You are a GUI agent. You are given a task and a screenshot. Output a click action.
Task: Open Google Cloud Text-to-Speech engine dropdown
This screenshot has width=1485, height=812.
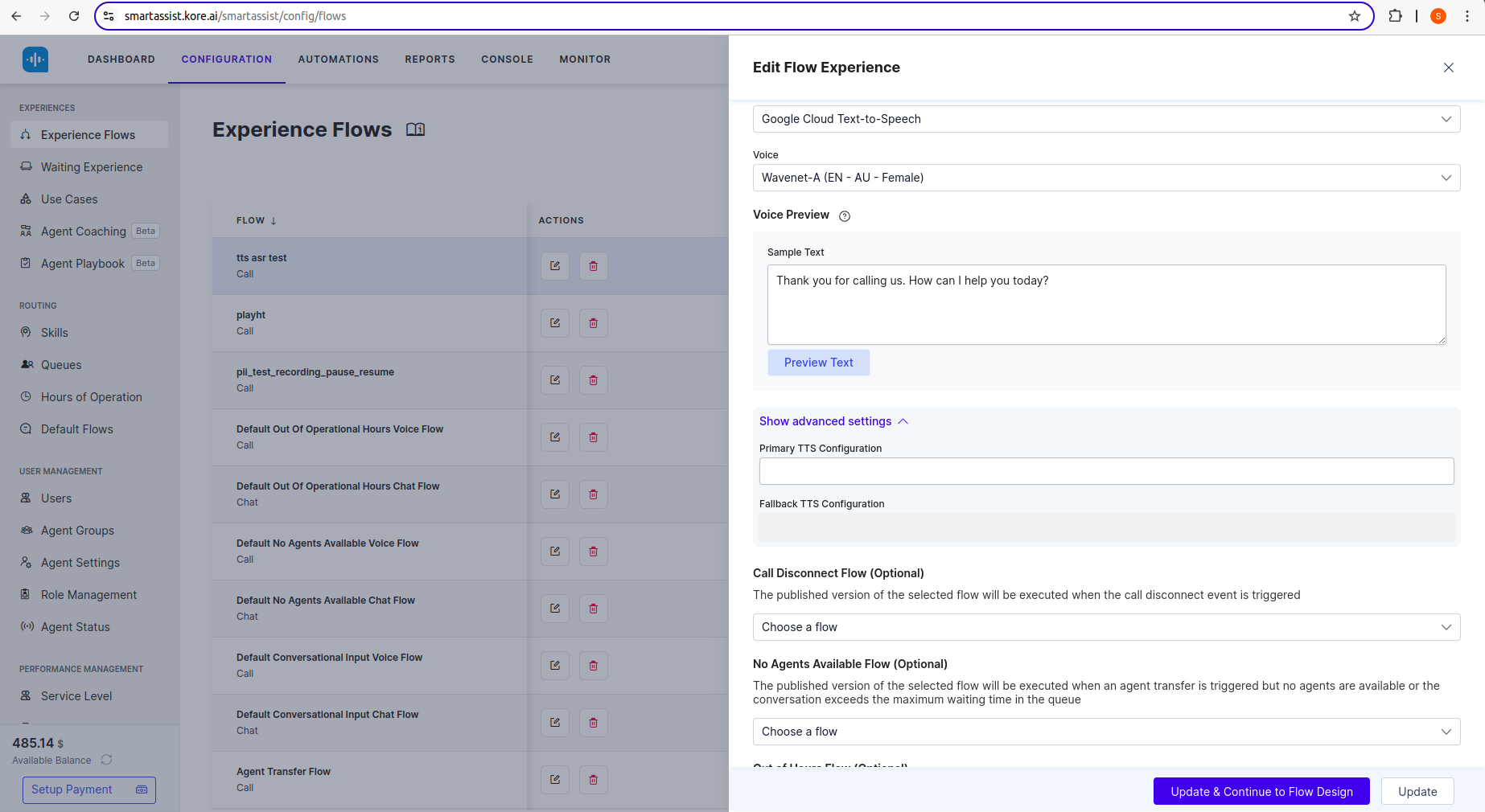tap(1106, 119)
